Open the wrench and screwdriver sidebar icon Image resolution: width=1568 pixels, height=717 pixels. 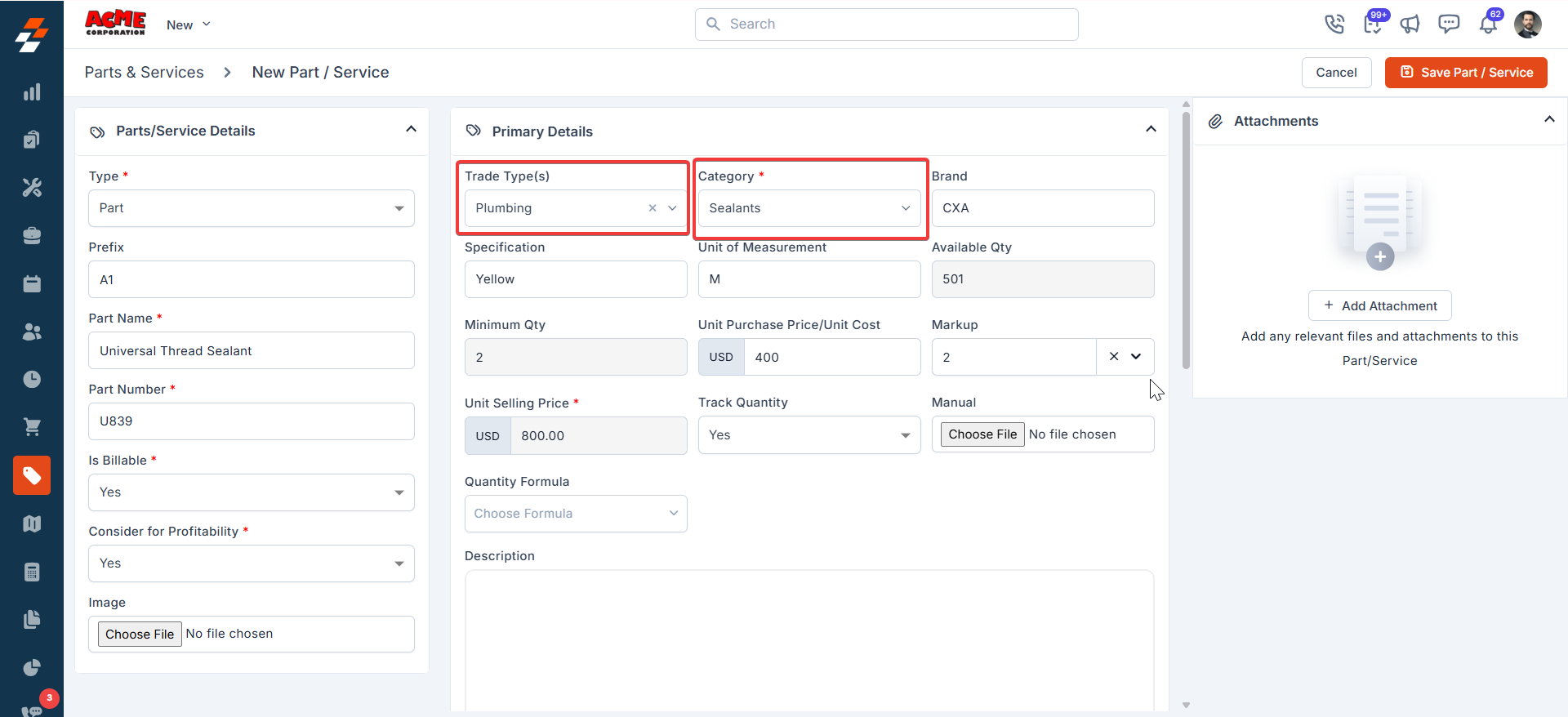pyautogui.click(x=32, y=188)
